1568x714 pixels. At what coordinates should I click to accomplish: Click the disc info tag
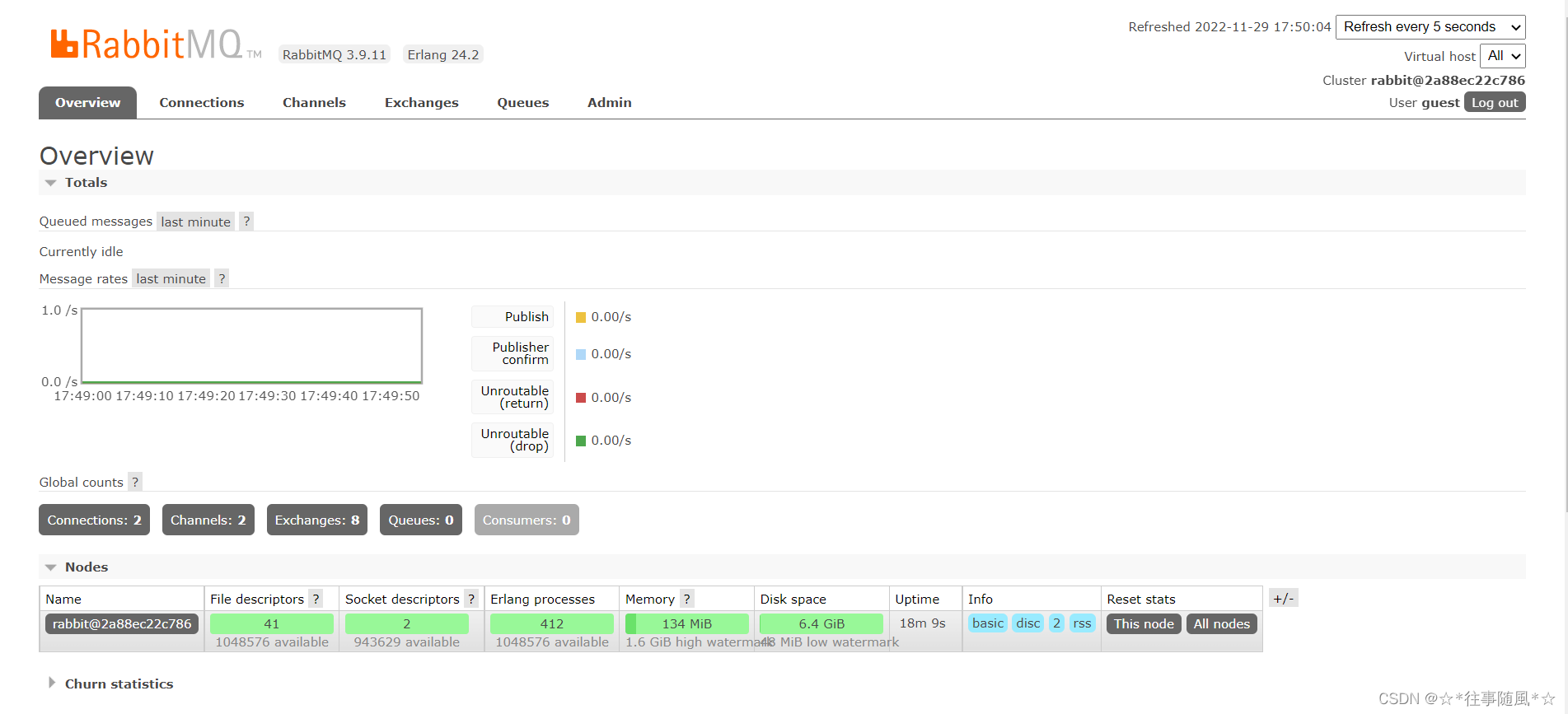click(1028, 623)
